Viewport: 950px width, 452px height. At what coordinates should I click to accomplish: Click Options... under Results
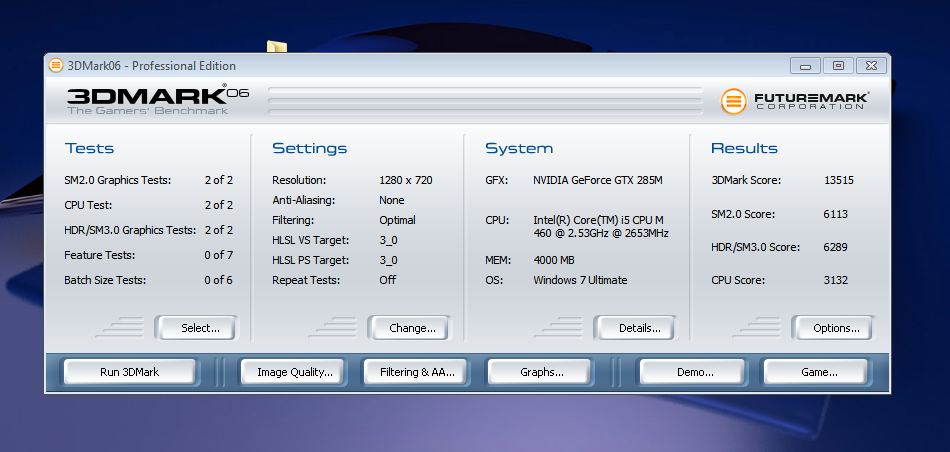coord(832,328)
